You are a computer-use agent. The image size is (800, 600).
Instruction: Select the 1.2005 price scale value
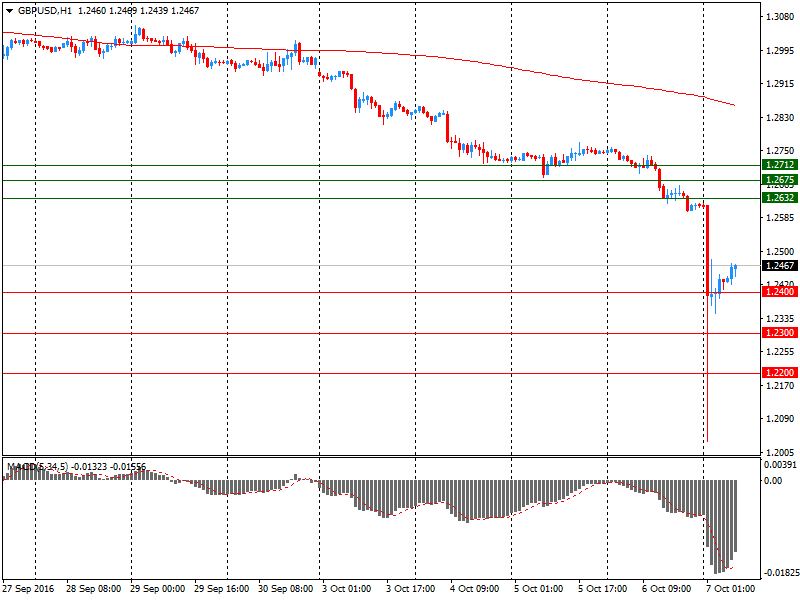click(780, 453)
